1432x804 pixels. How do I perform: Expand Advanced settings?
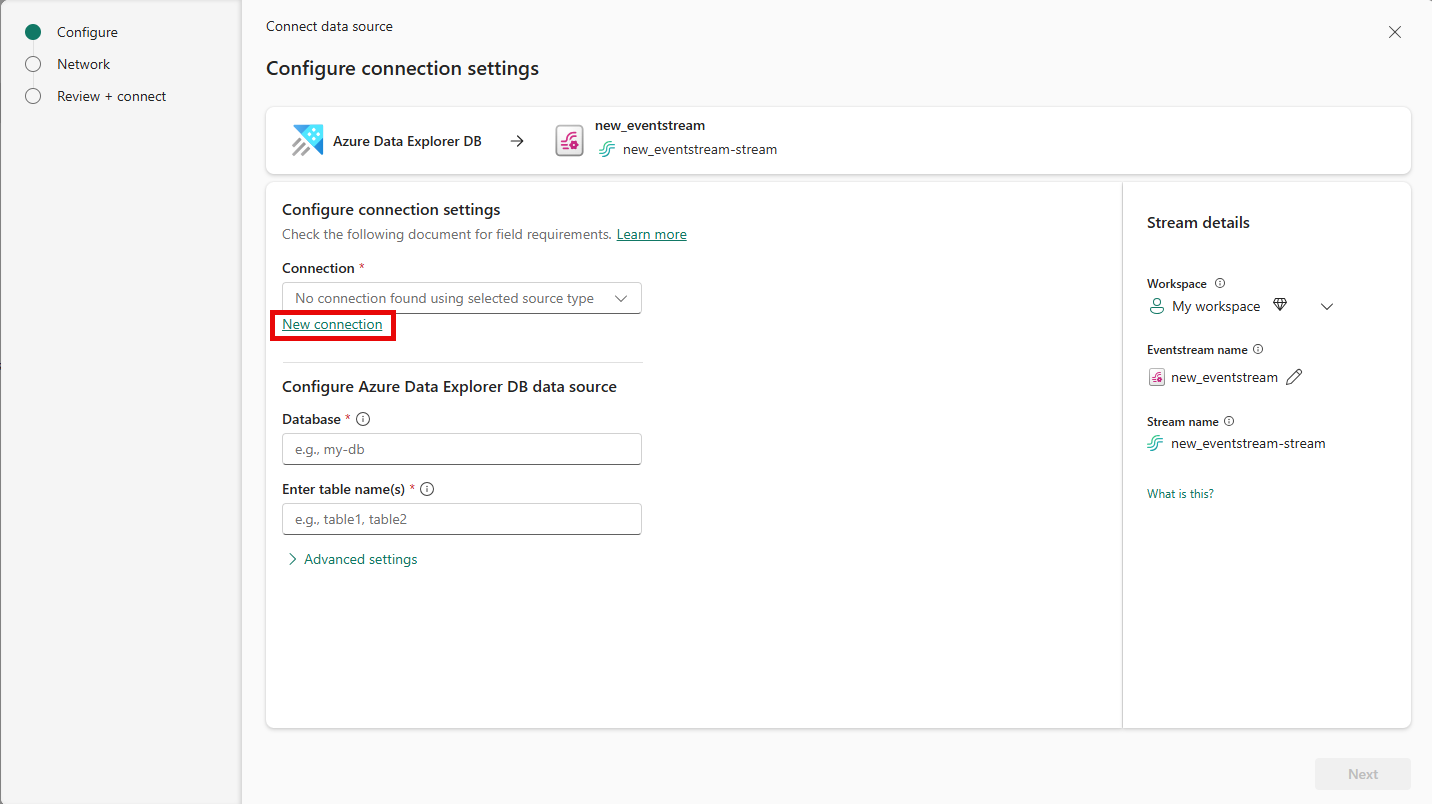[352, 559]
